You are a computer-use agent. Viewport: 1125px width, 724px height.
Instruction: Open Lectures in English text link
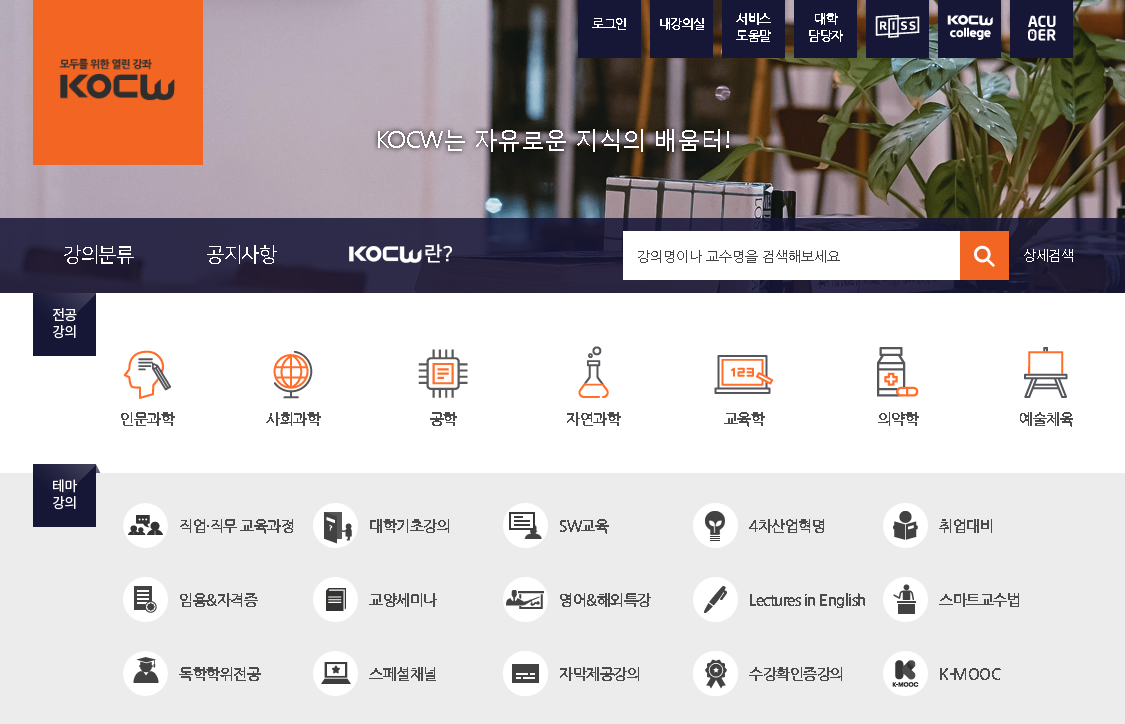pos(807,600)
